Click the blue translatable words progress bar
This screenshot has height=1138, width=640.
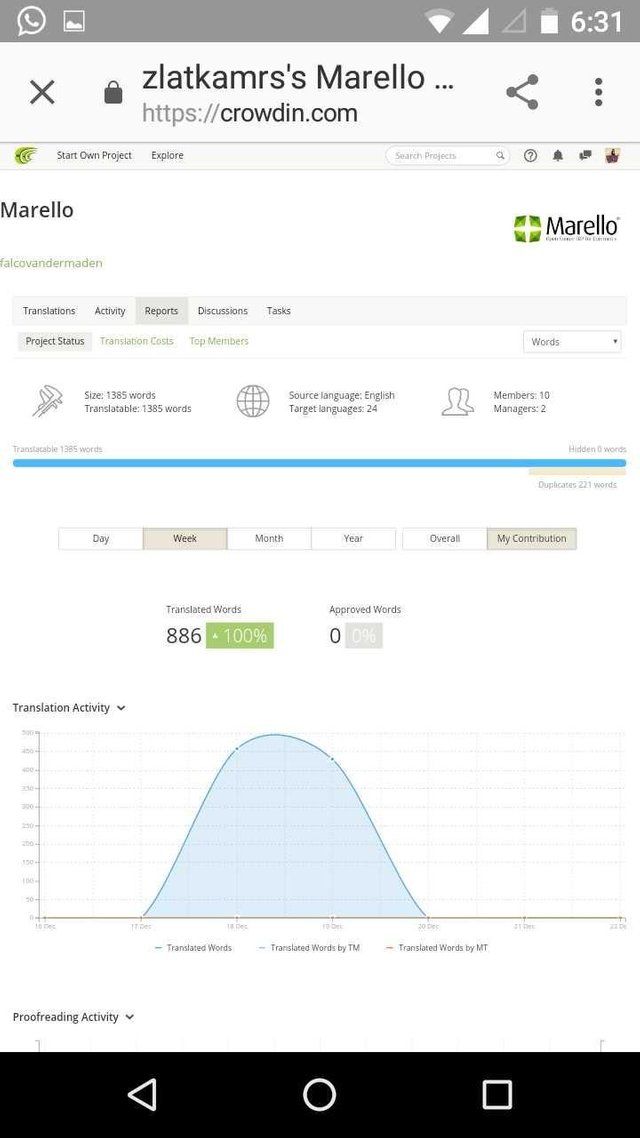(319, 463)
